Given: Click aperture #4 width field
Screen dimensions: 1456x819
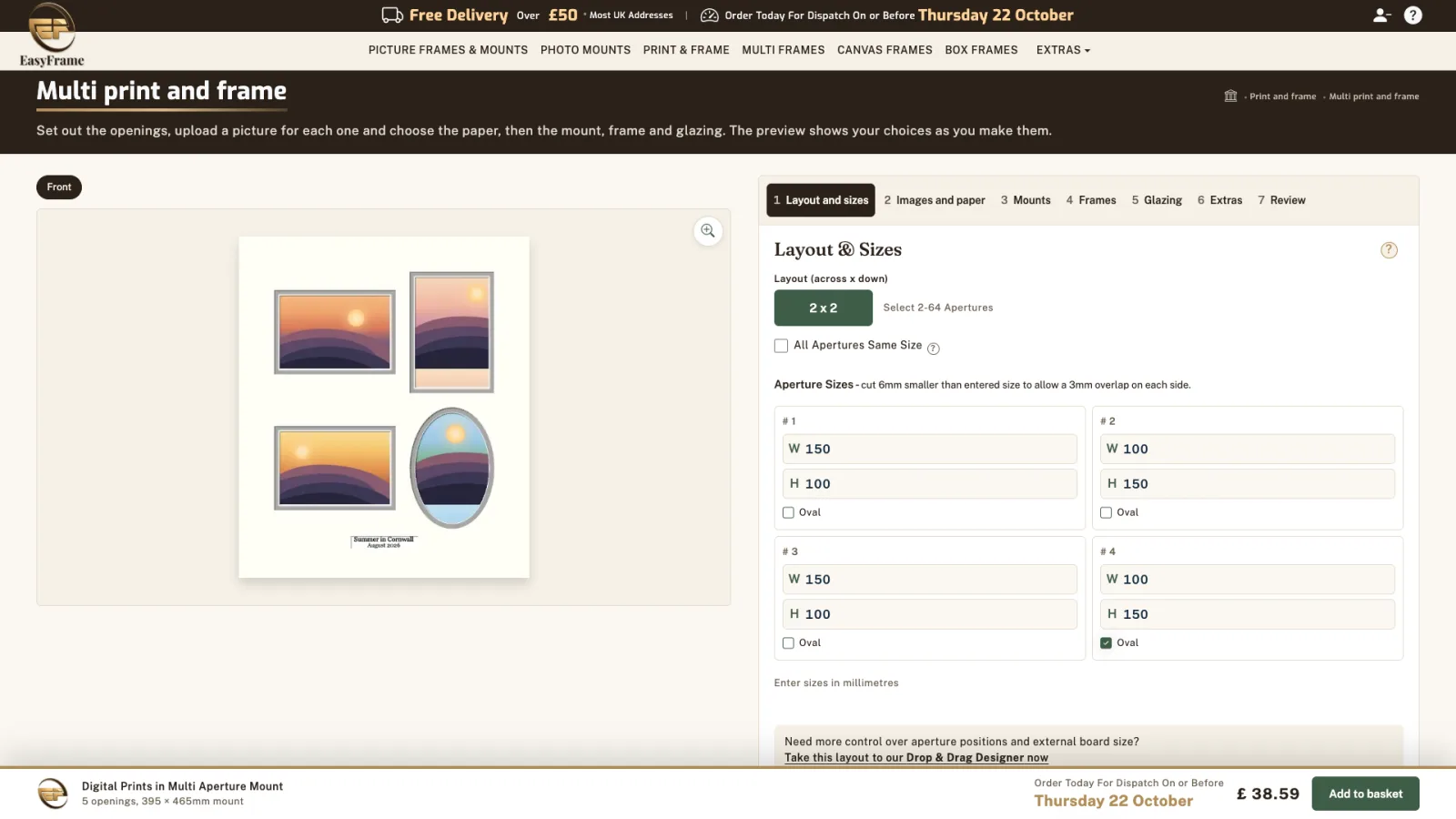Looking at the screenshot, I should pyautogui.click(x=1247, y=580).
